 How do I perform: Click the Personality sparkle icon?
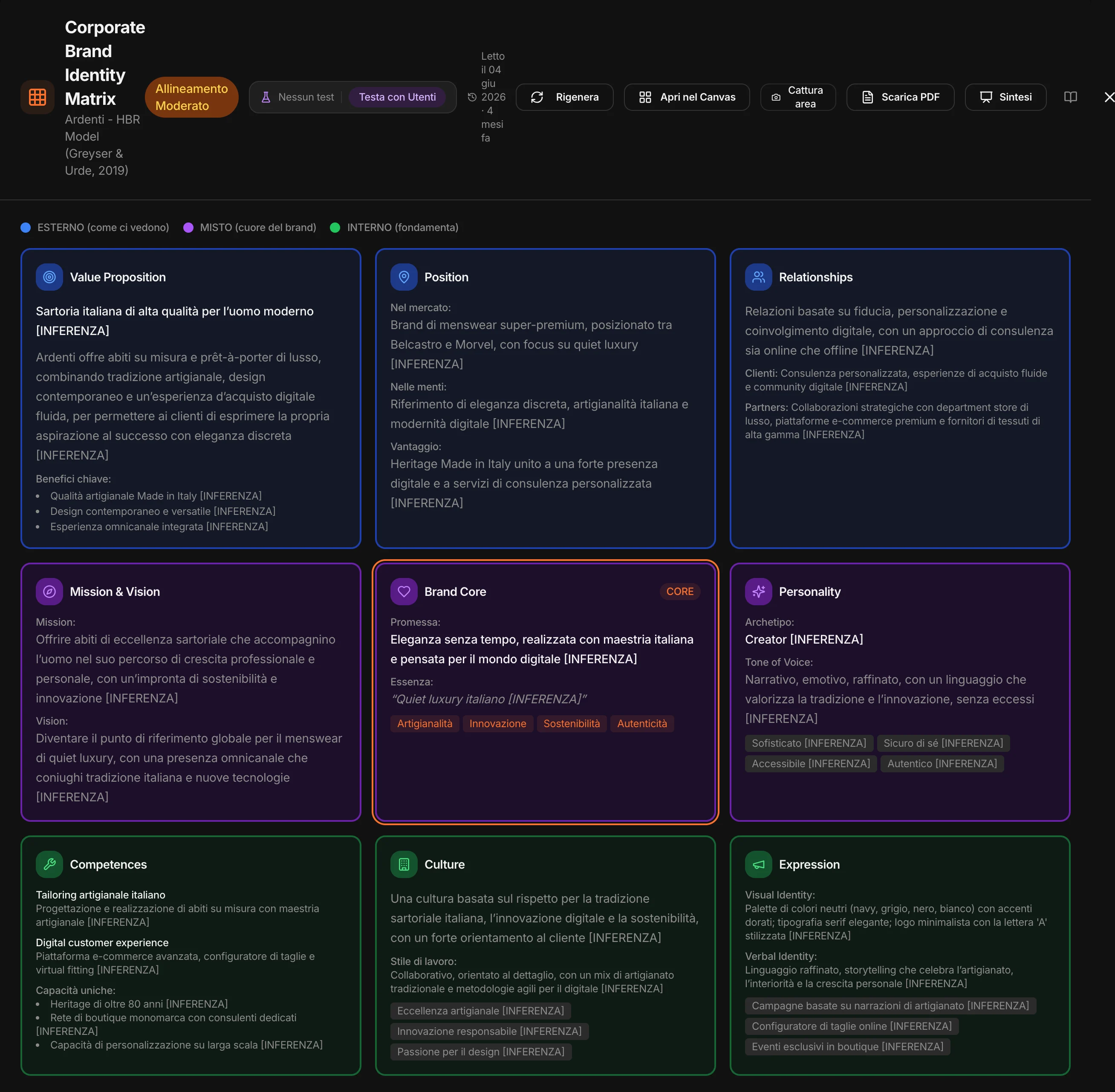pos(758,591)
